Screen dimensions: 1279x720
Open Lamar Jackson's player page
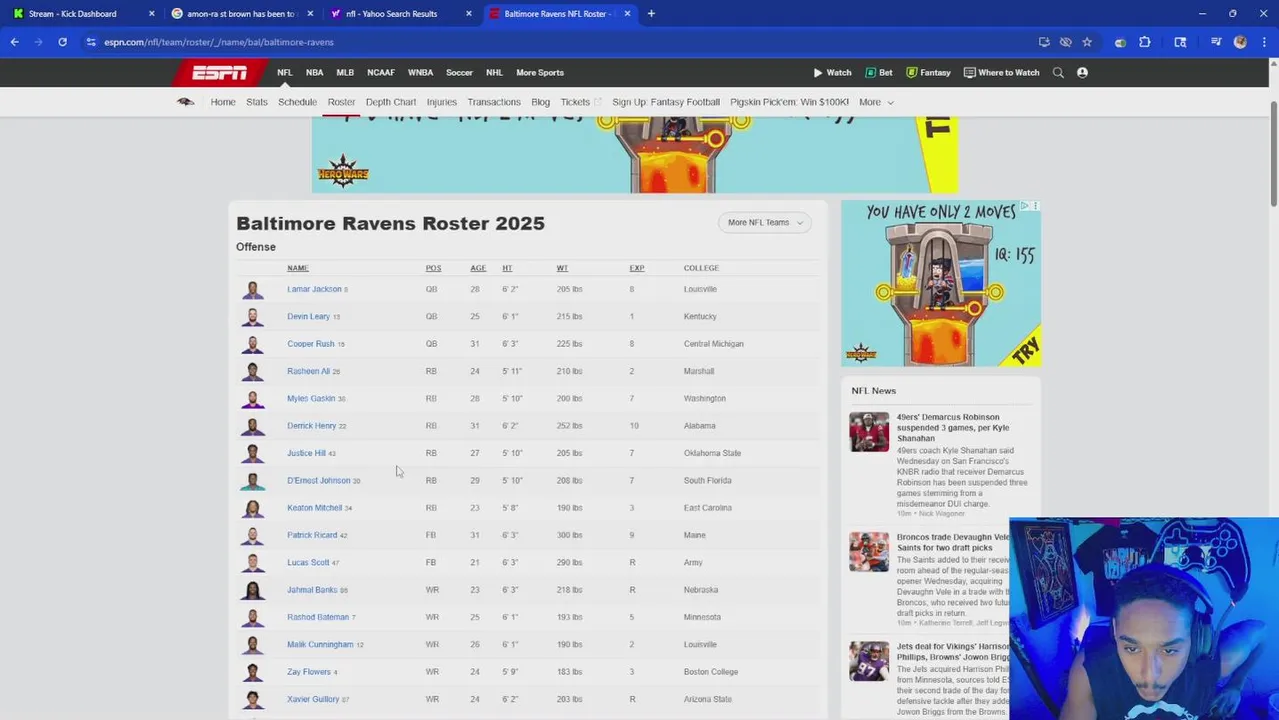click(x=314, y=289)
